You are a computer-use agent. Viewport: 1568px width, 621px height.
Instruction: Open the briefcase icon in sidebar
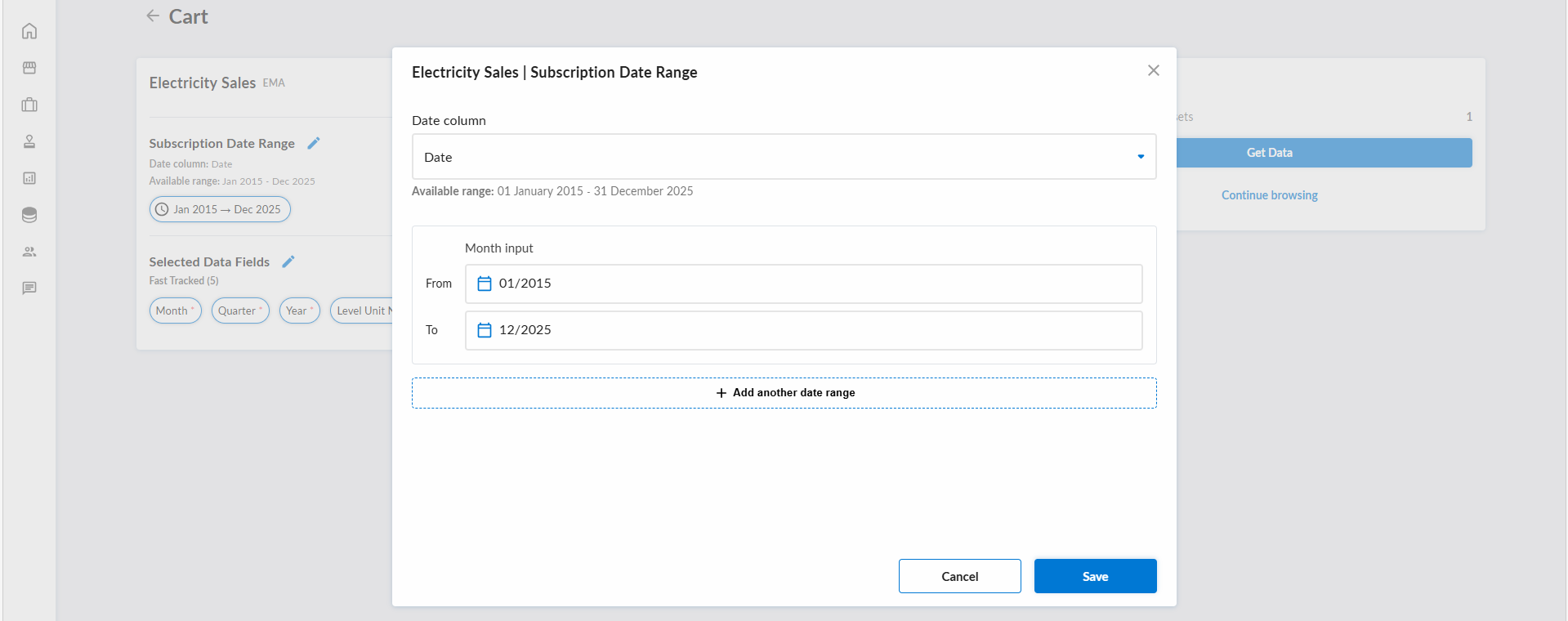29,105
